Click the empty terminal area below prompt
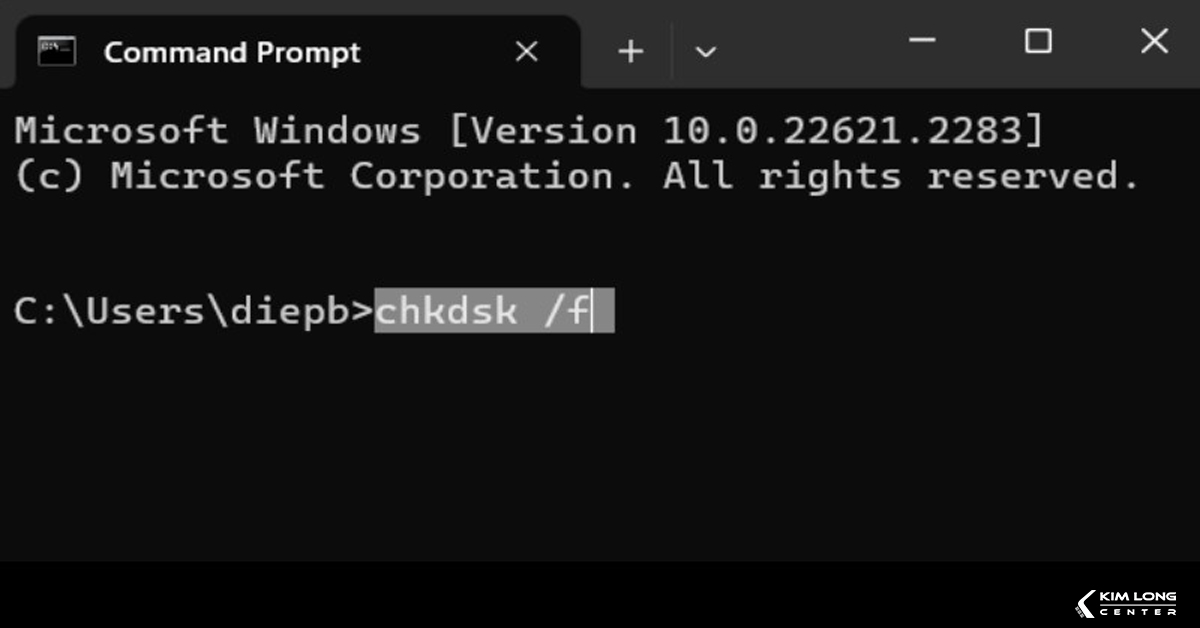1200x628 pixels. (600, 450)
